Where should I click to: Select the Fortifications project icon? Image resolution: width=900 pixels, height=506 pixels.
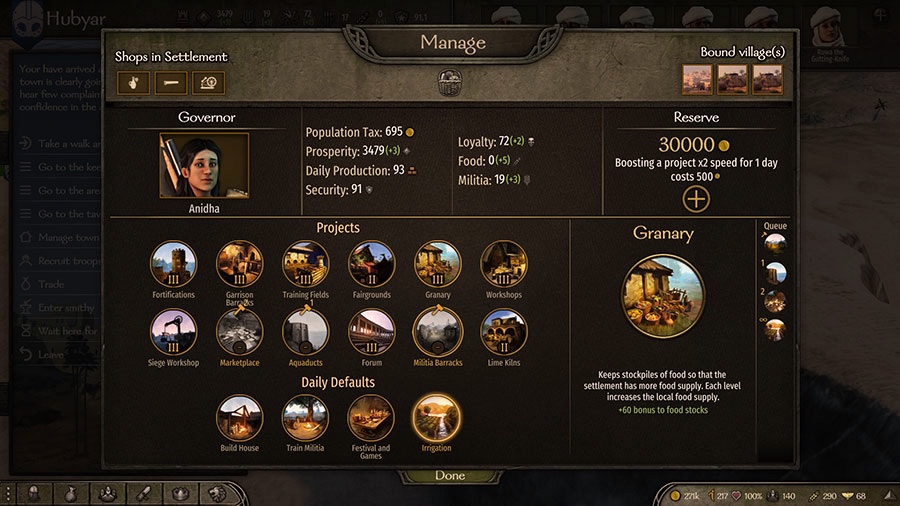[x=173, y=264]
